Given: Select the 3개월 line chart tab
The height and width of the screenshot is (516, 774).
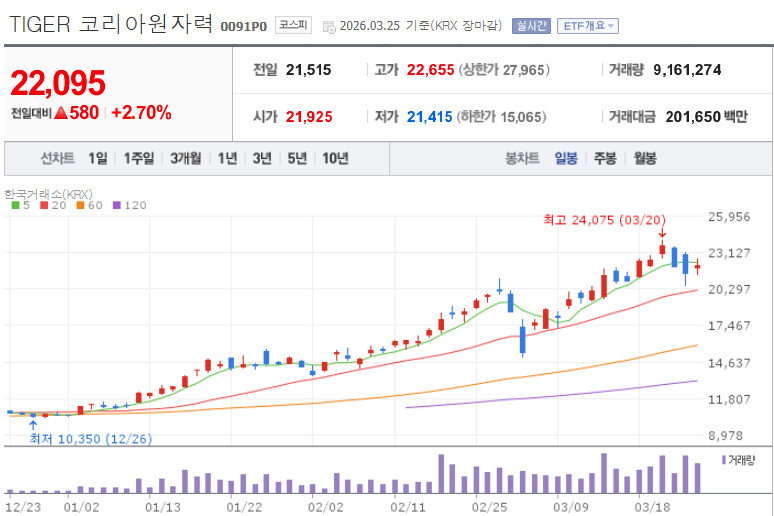Looking at the screenshot, I should pyautogui.click(x=186, y=159).
